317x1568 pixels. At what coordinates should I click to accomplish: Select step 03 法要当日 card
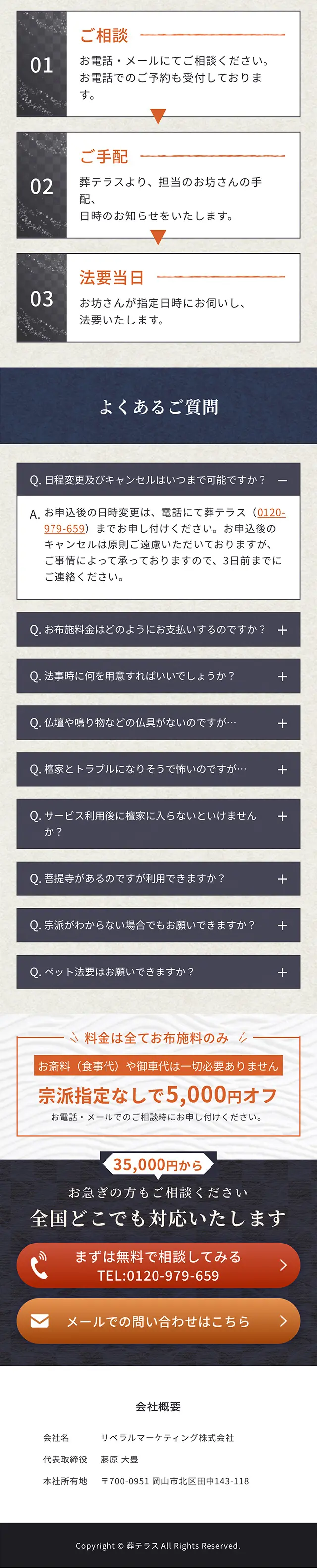pyautogui.click(x=158, y=298)
